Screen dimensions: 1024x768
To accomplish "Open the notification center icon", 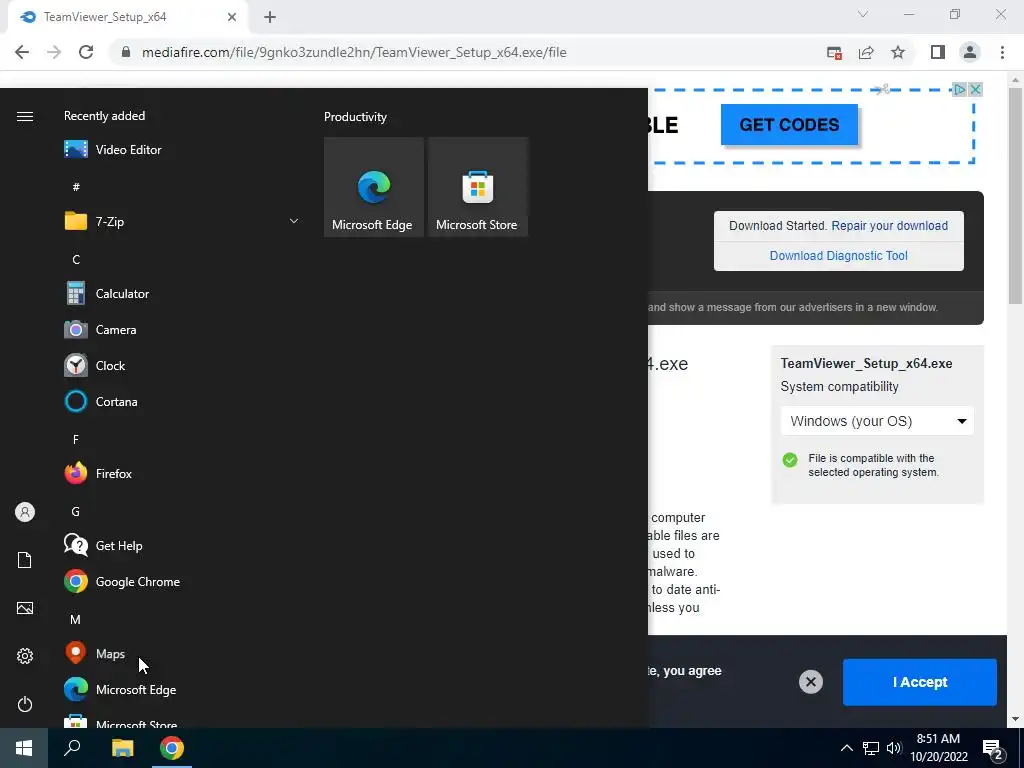I will click(993, 749).
